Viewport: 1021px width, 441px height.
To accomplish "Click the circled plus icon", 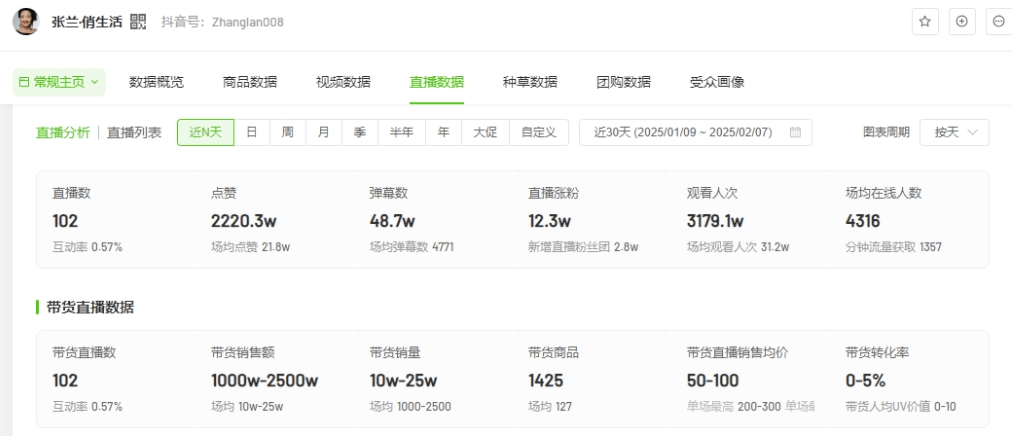I will point(962,21).
